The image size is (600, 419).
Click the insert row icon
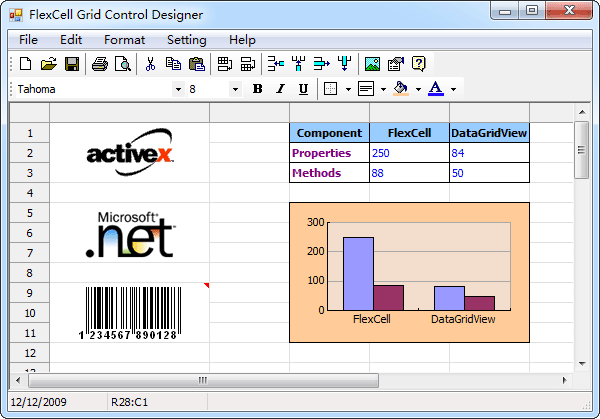tap(276, 64)
